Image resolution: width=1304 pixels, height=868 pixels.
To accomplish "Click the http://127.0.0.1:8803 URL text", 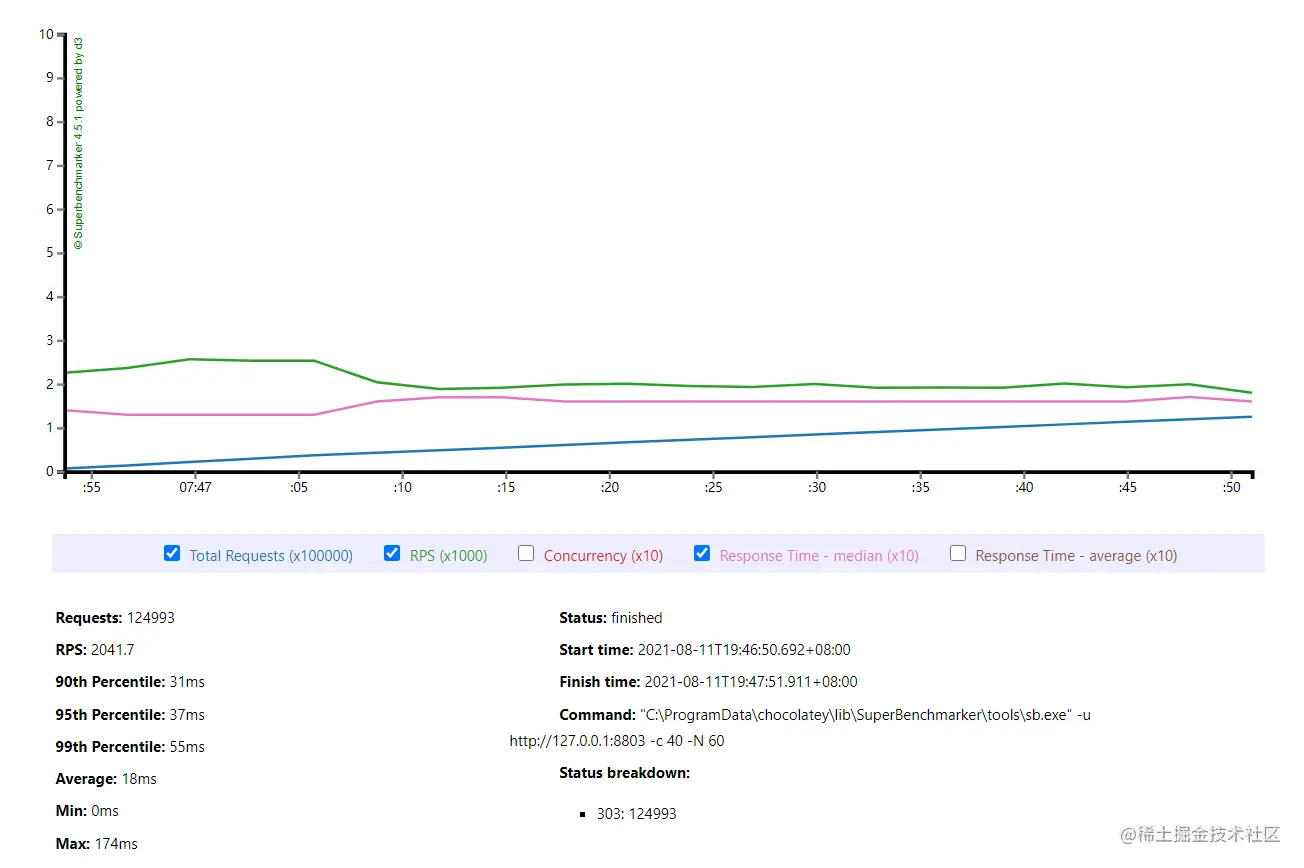I will click(x=577, y=741).
